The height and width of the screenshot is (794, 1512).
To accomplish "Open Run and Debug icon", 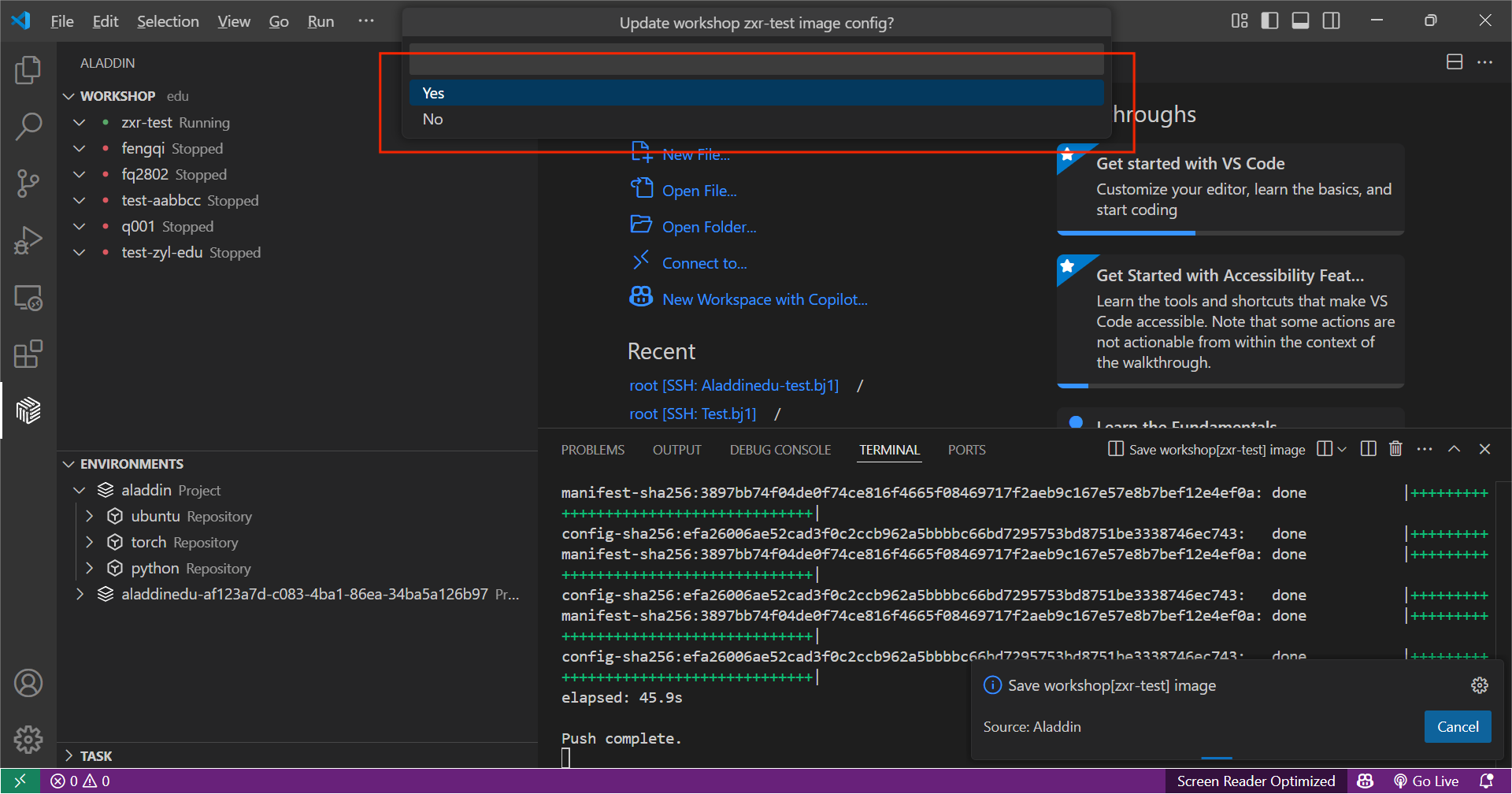I will point(28,240).
